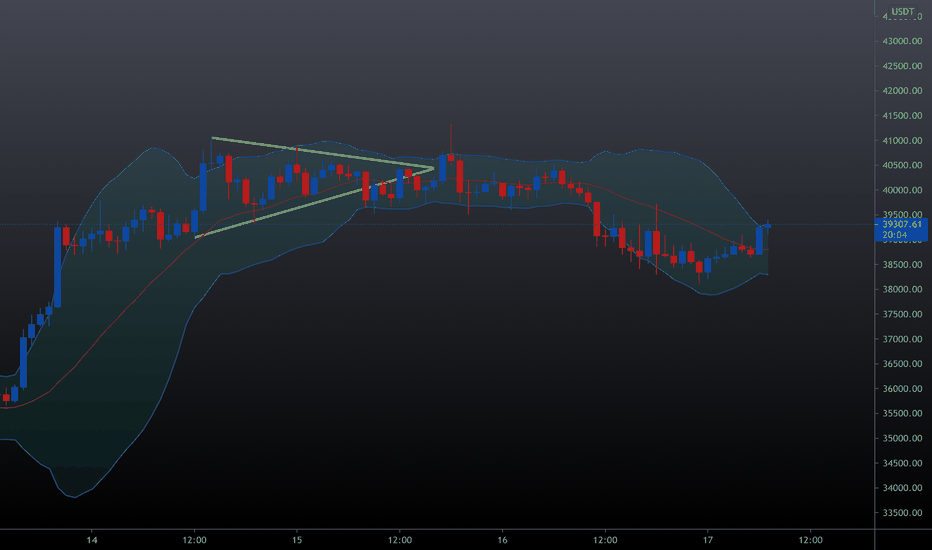Click the 12:00 label after date 17
The width and height of the screenshot is (932, 550).
coord(810,540)
